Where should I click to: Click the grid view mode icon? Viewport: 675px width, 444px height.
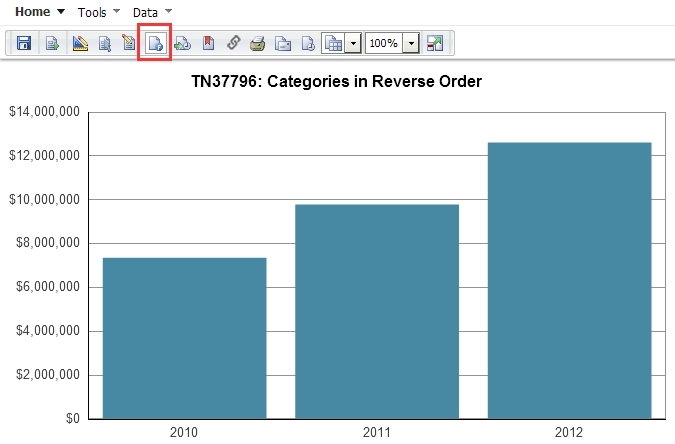[x=334, y=44]
